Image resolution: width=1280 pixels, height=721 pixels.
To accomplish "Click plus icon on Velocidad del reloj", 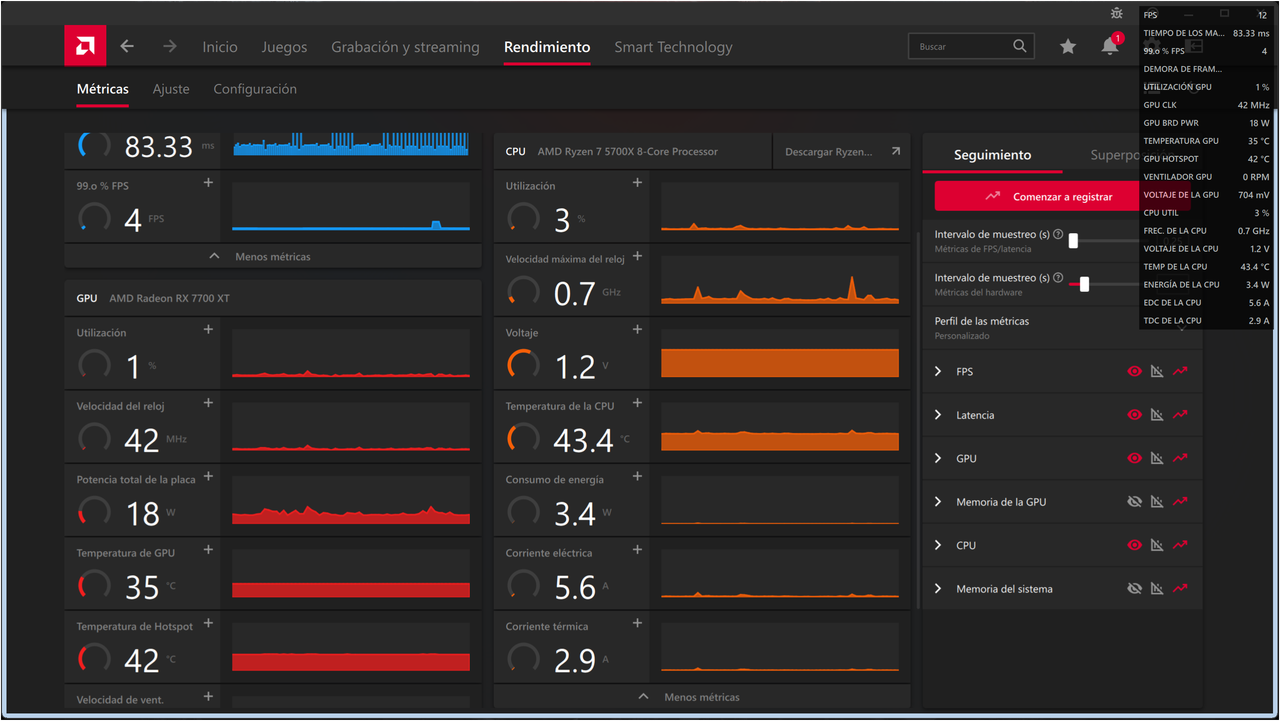I will click(x=208, y=403).
